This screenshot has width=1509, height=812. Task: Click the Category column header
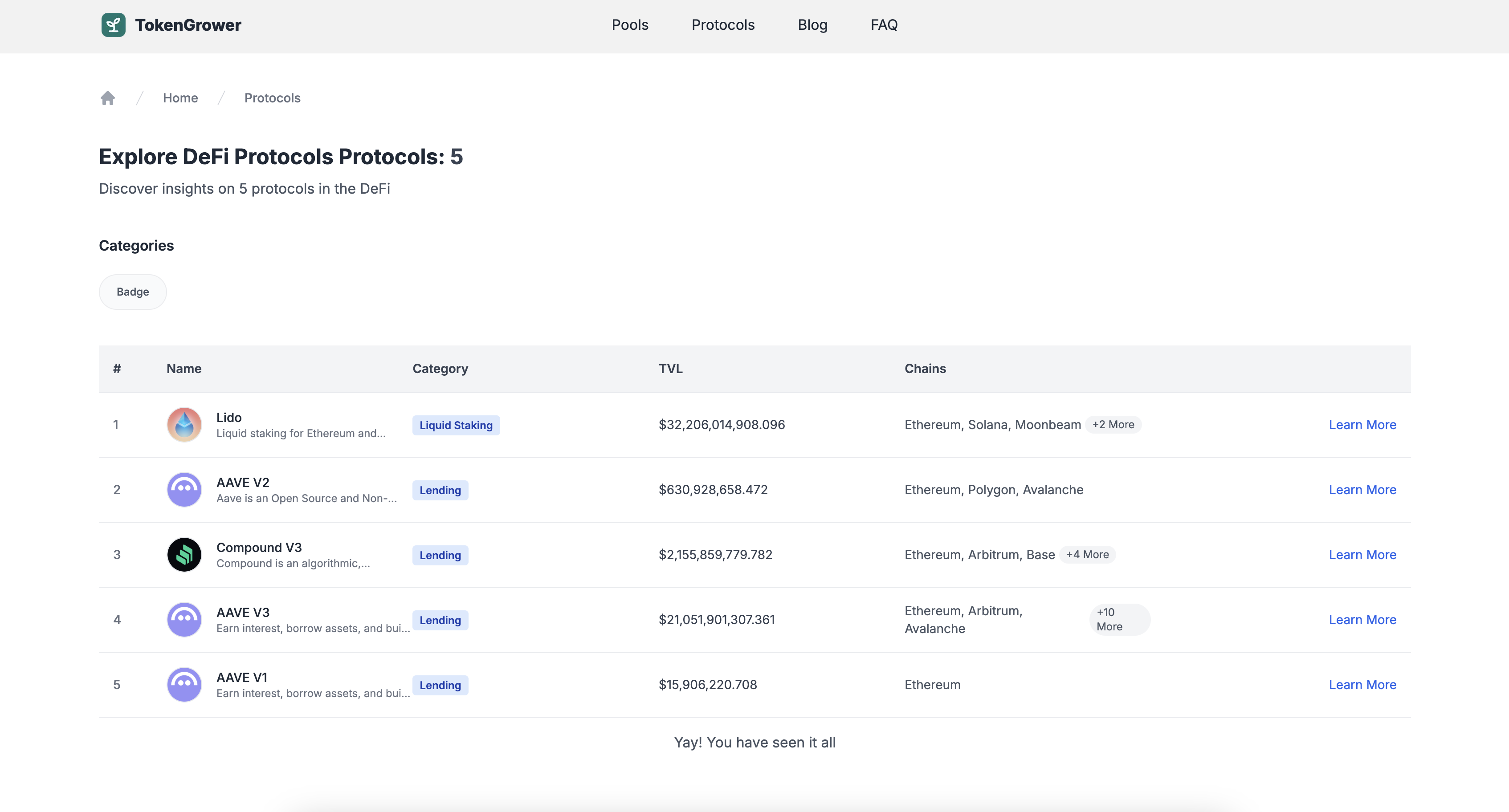click(440, 368)
